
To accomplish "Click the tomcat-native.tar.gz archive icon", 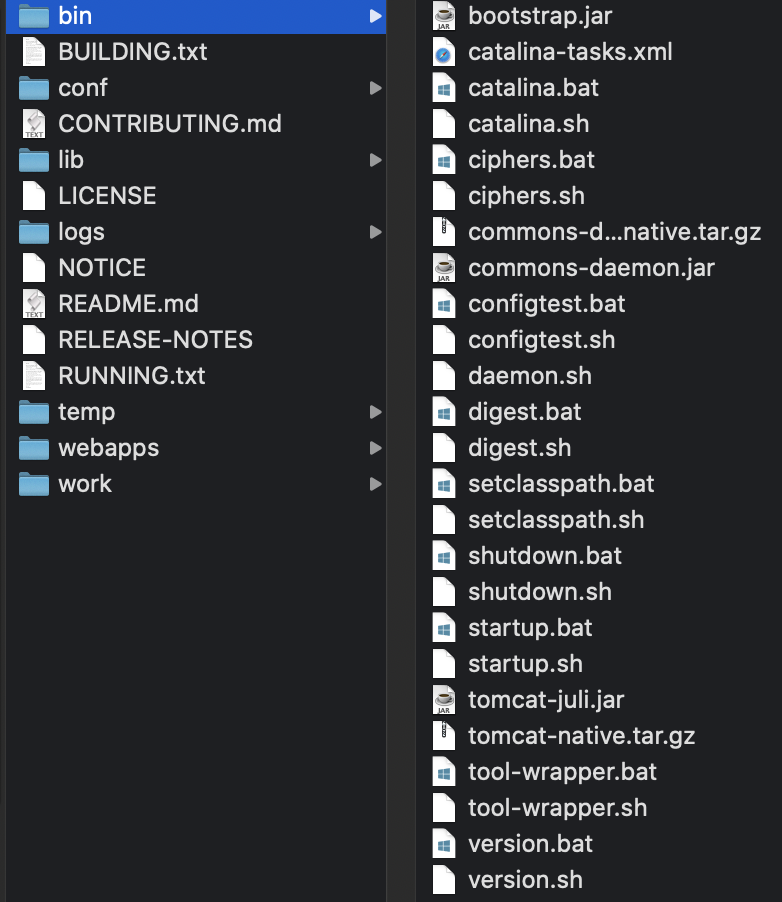I will [x=444, y=736].
